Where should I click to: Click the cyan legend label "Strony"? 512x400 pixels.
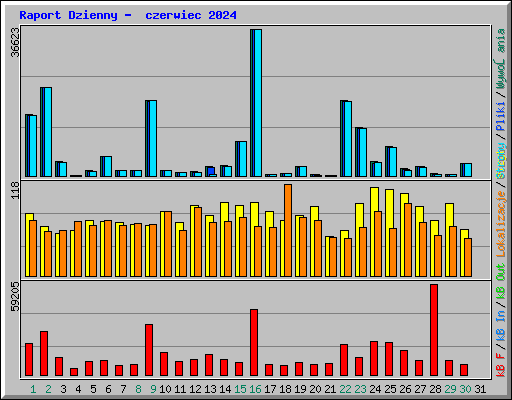coord(501,161)
